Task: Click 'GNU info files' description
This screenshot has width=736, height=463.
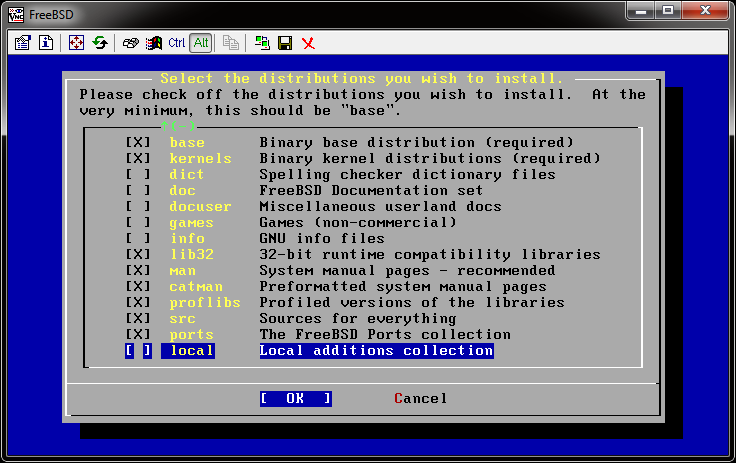Action: [322, 238]
